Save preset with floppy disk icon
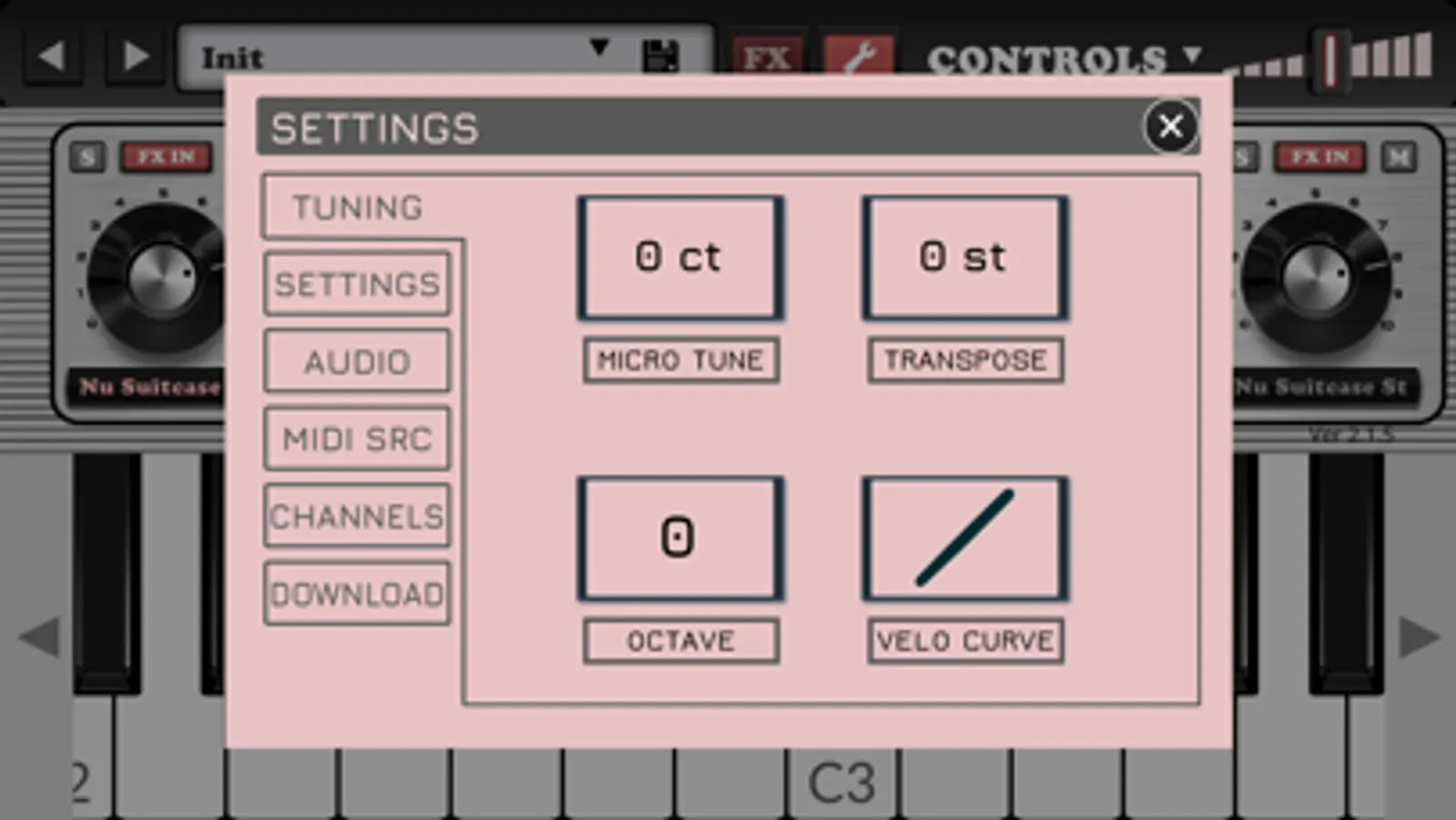The image size is (1456, 820). coord(660,56)
